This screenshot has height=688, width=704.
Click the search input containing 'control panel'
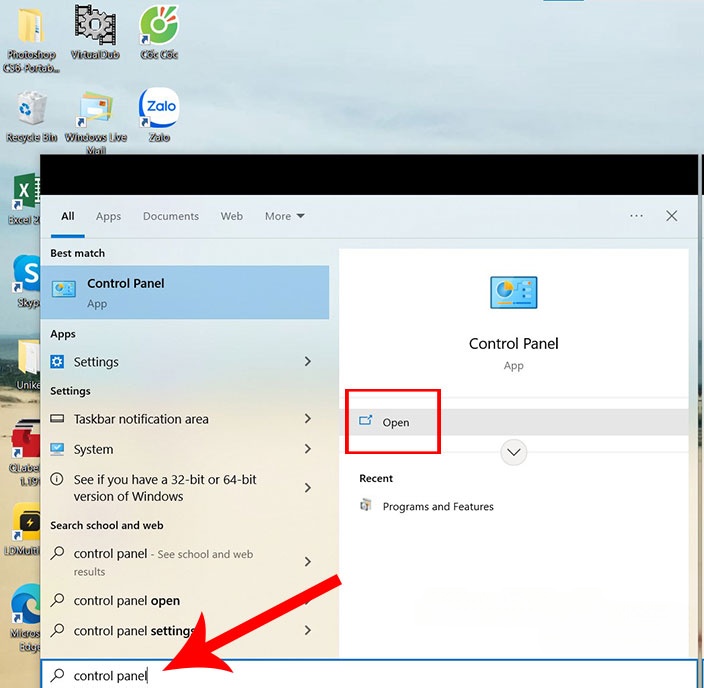coord(369,675)
